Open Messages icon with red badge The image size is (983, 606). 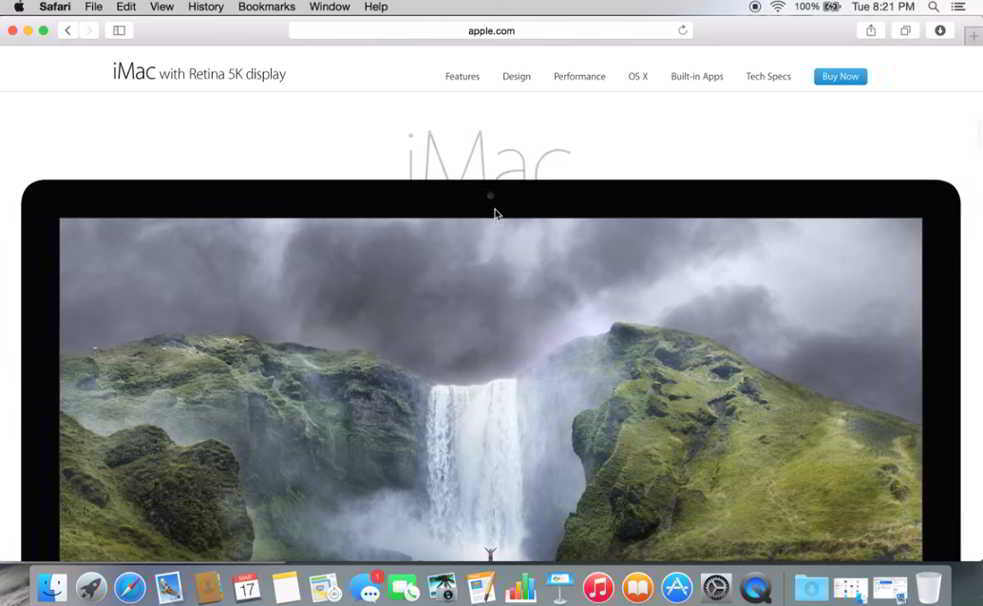(x=365, y=588)
